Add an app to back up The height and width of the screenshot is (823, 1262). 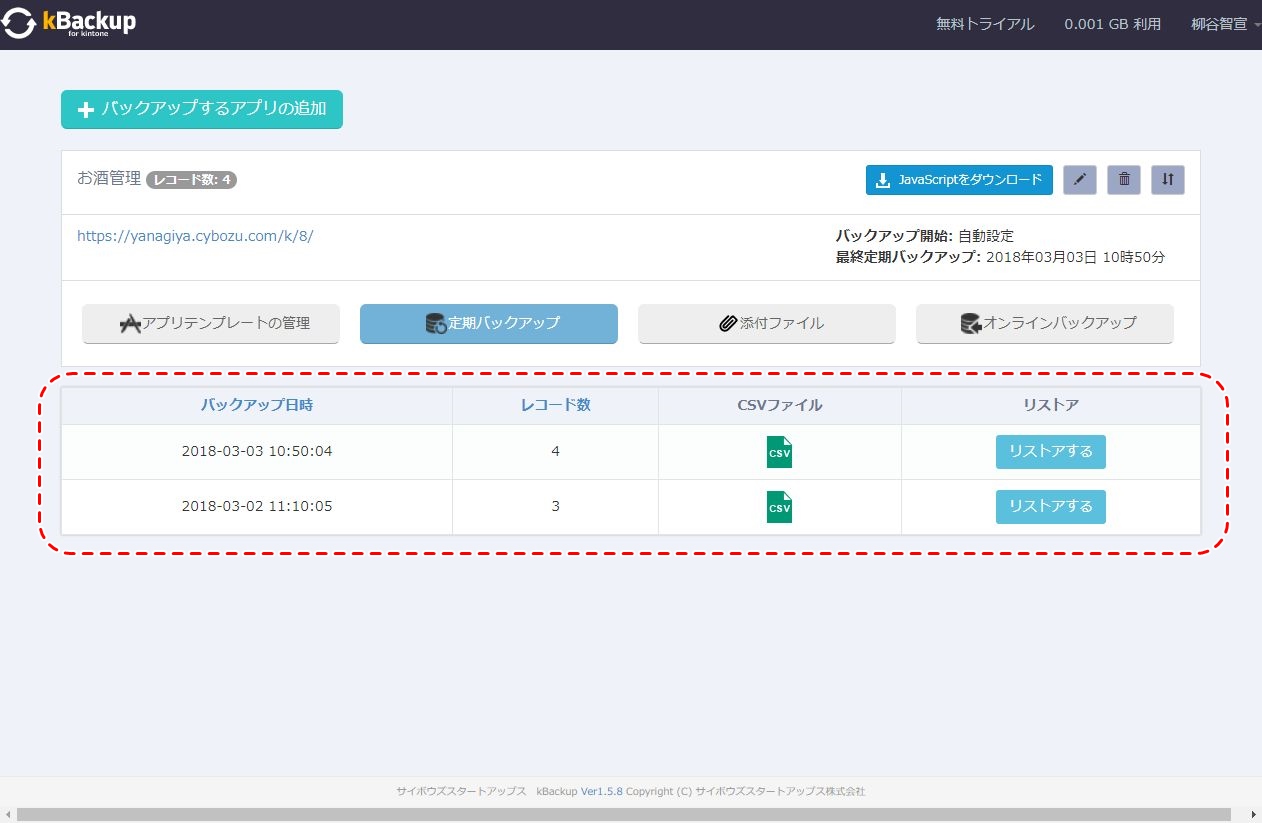(x=202, y=110)
